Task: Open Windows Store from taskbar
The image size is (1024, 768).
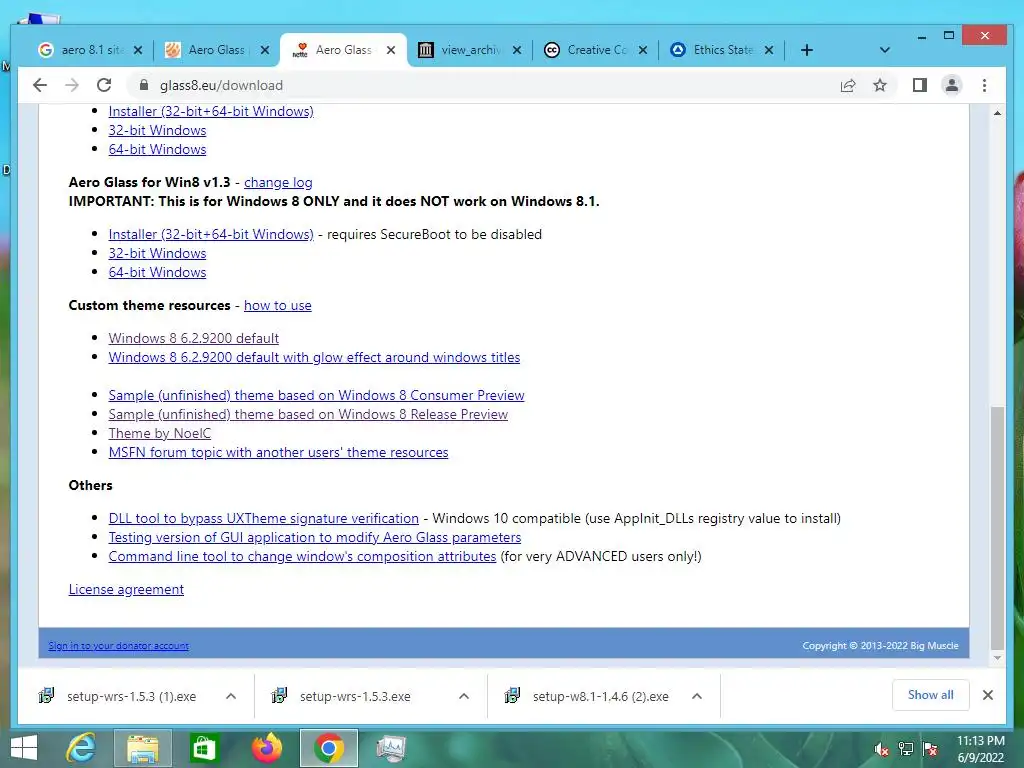Action: pyautogui.click(x=203, y=748)
